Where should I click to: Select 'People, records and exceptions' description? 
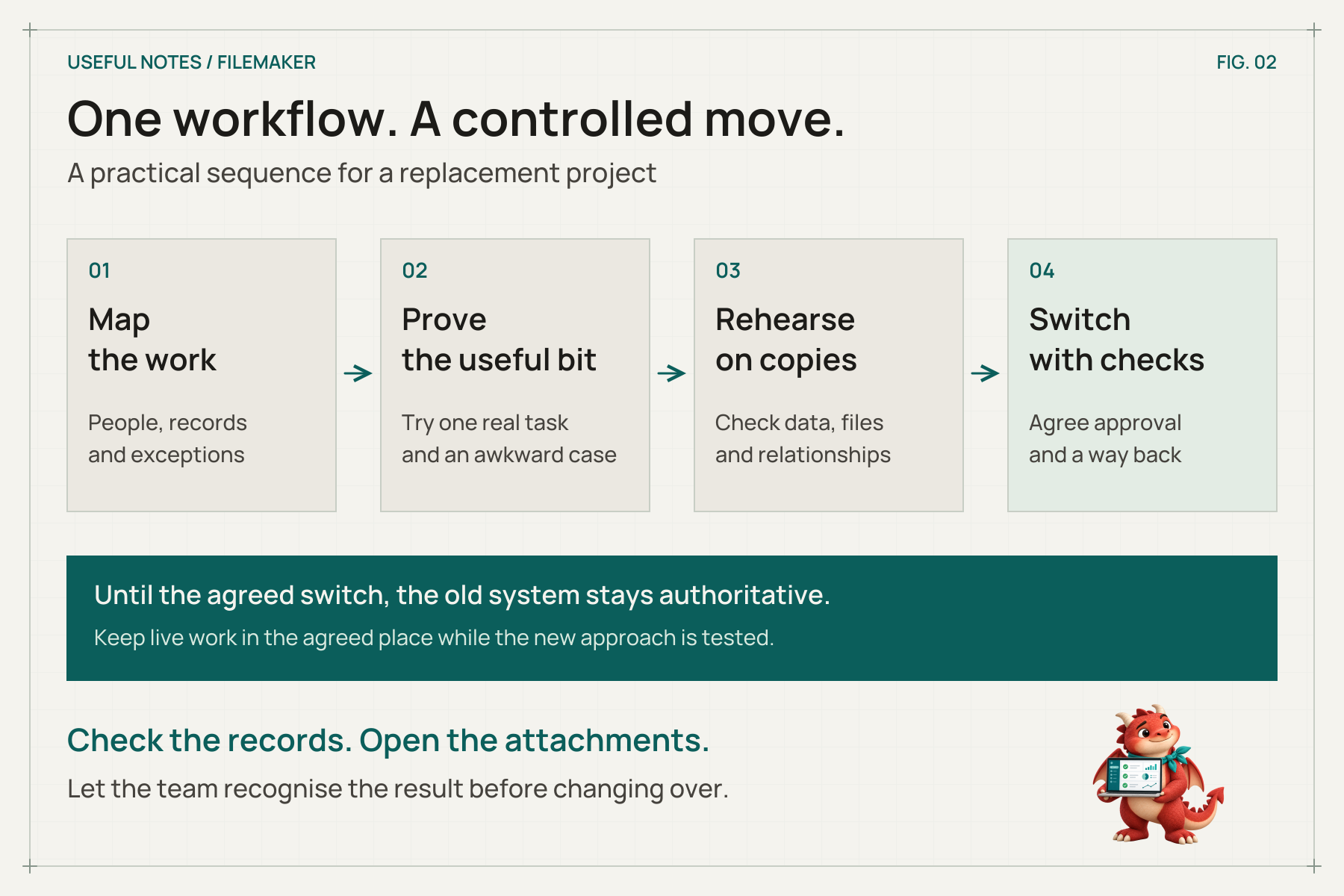[x=167, y=439]
